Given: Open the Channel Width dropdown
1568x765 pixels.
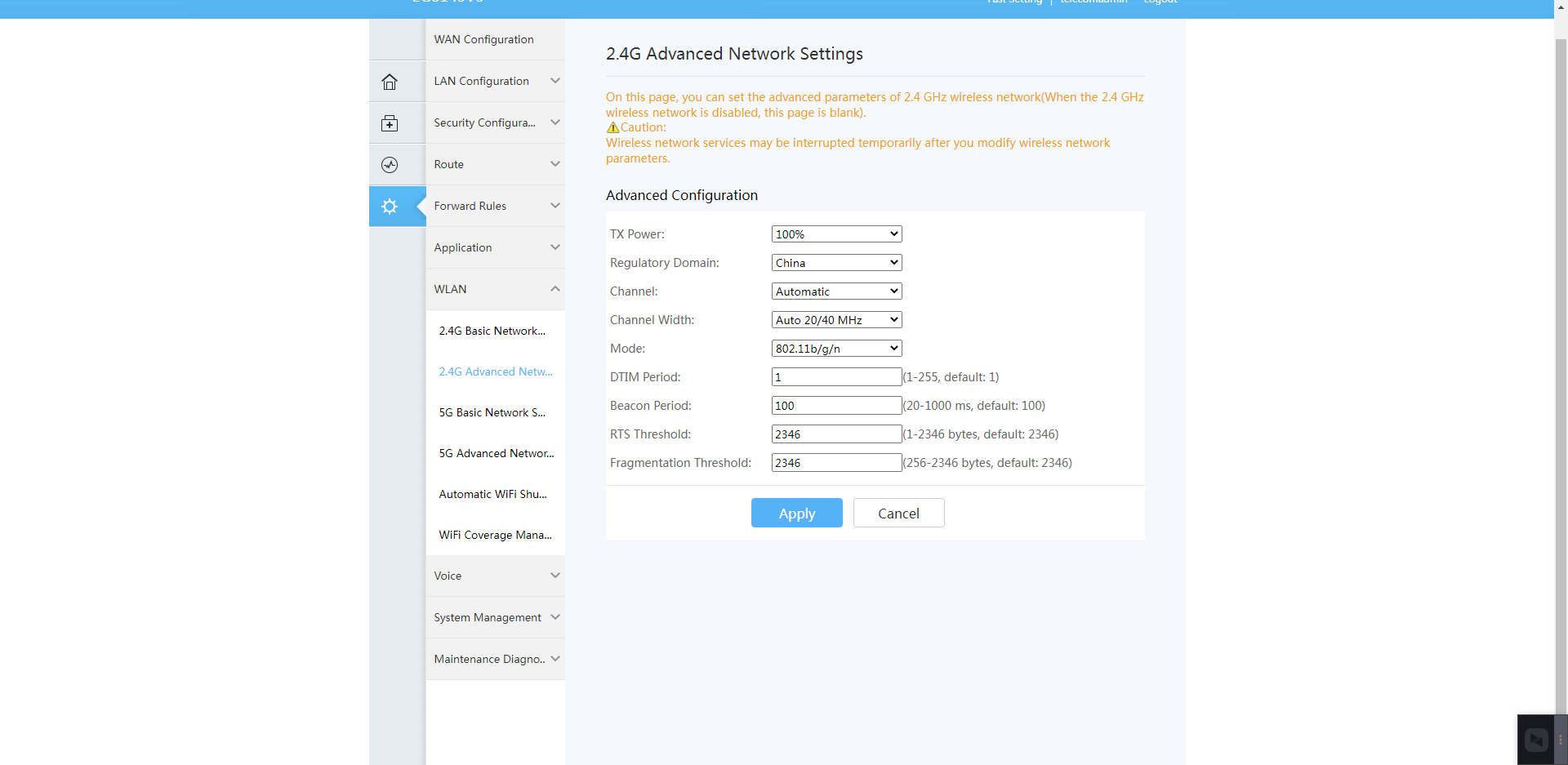Looking at the screenshot, I should click(836, 320).
